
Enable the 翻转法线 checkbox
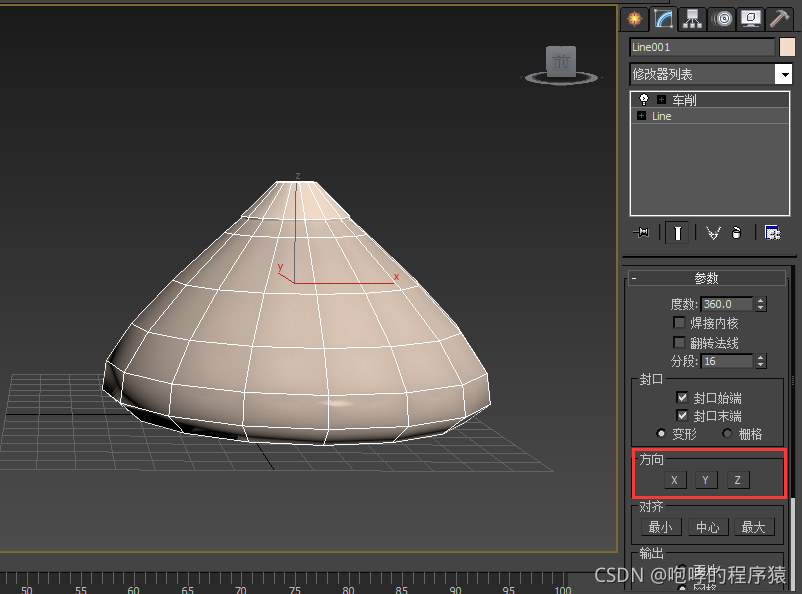(x=680, y=342)
